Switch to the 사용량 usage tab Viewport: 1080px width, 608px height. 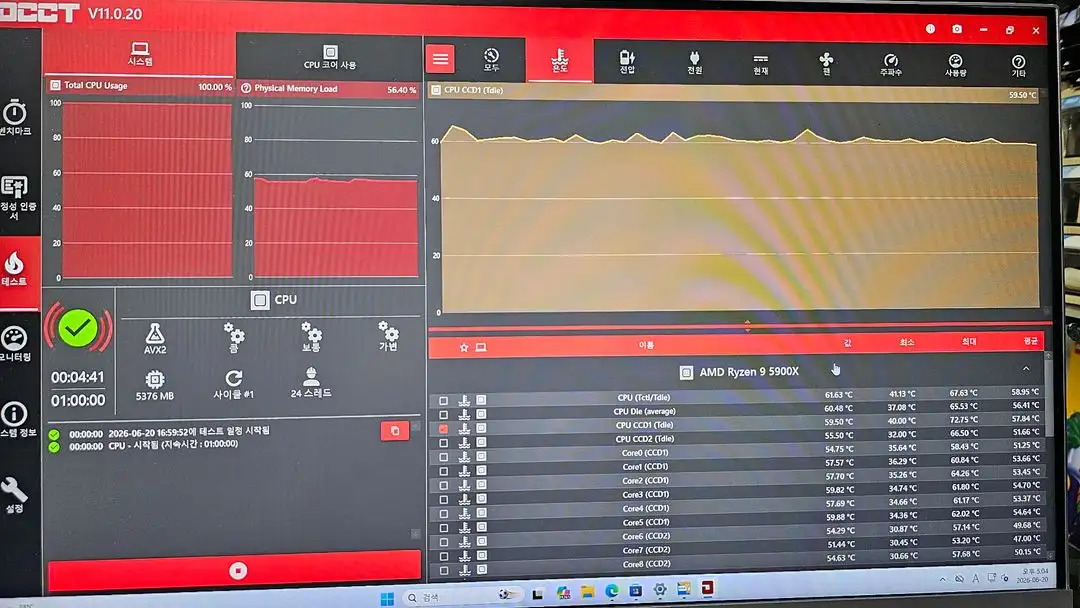tap(955, 65)
